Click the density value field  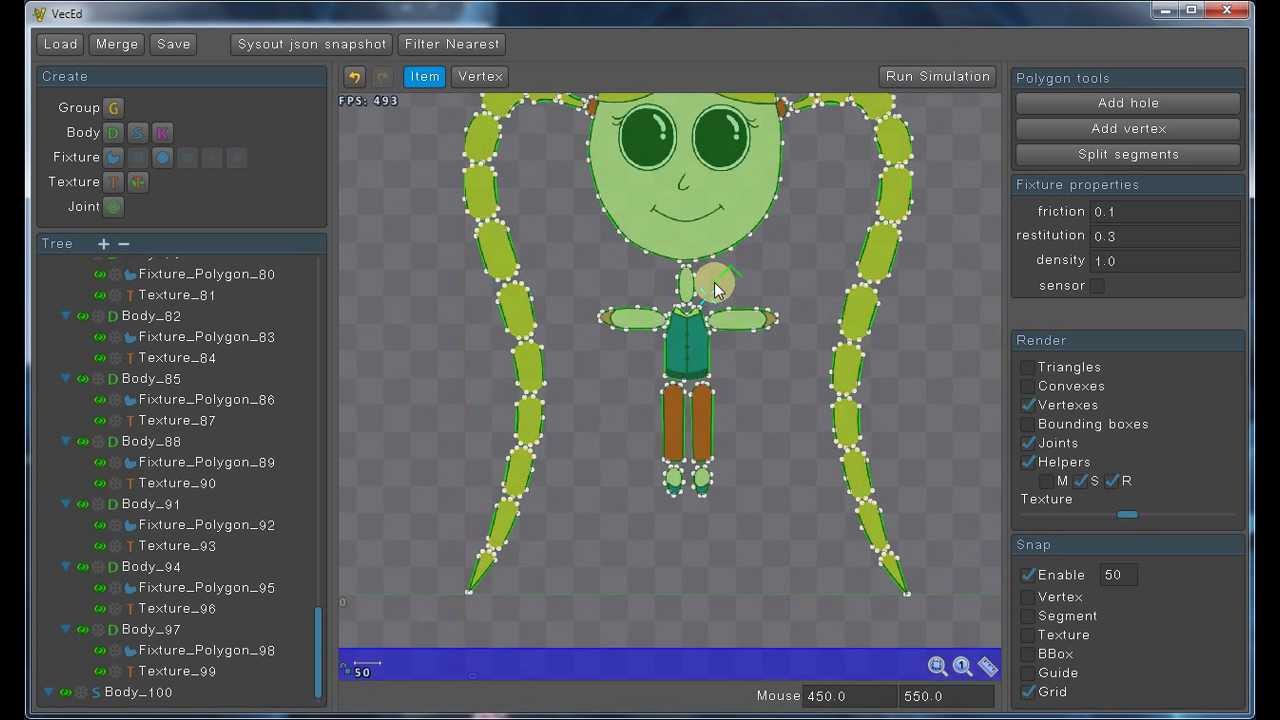[x=1165, y=261]
